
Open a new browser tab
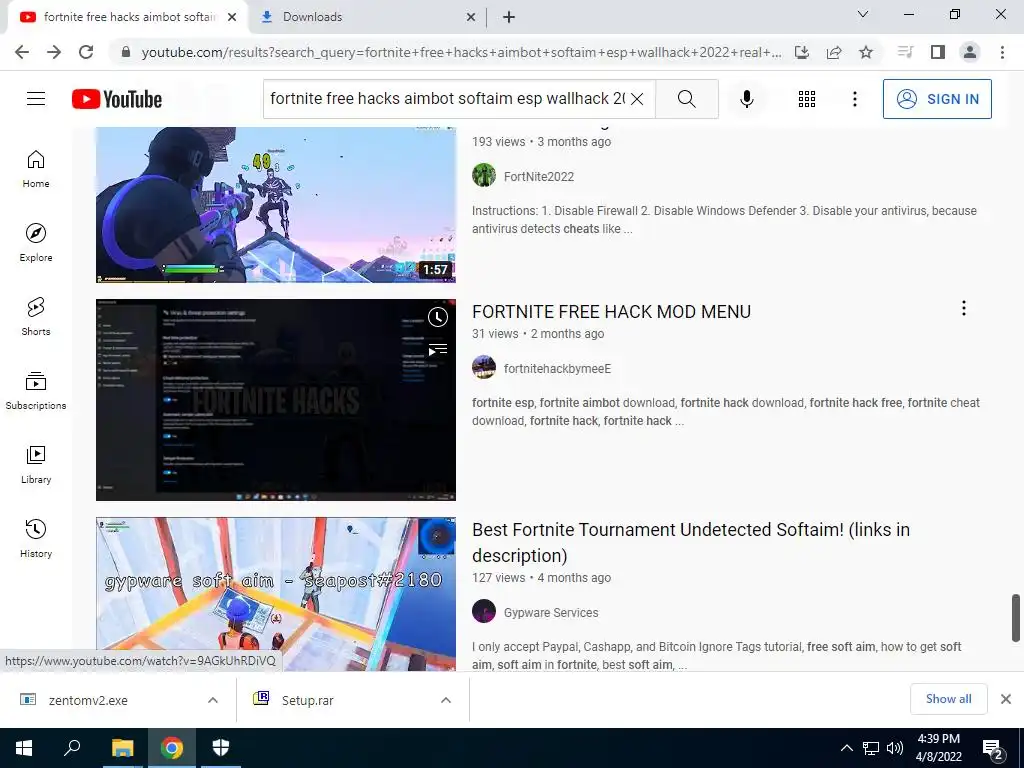(509, 17)
